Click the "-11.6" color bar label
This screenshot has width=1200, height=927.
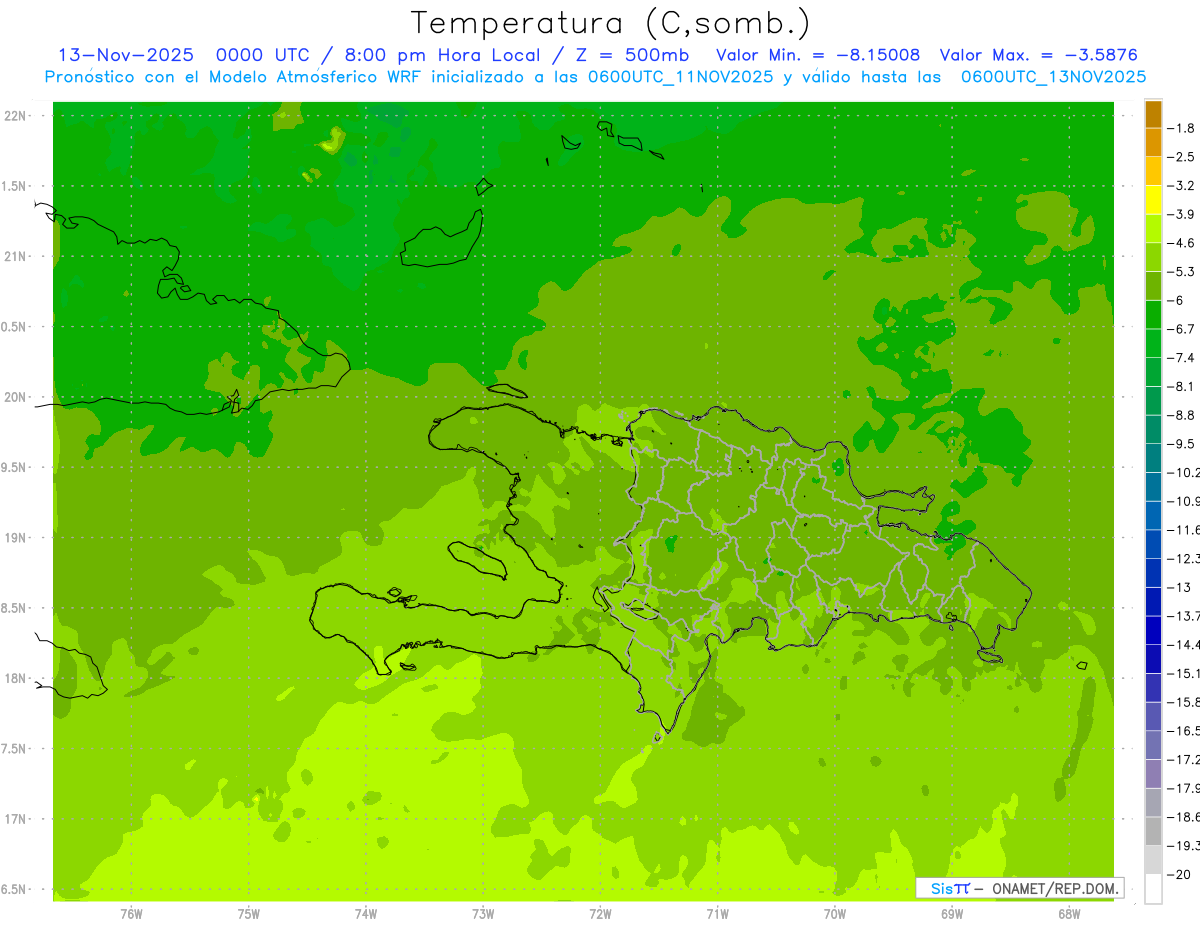point(1183,530)
